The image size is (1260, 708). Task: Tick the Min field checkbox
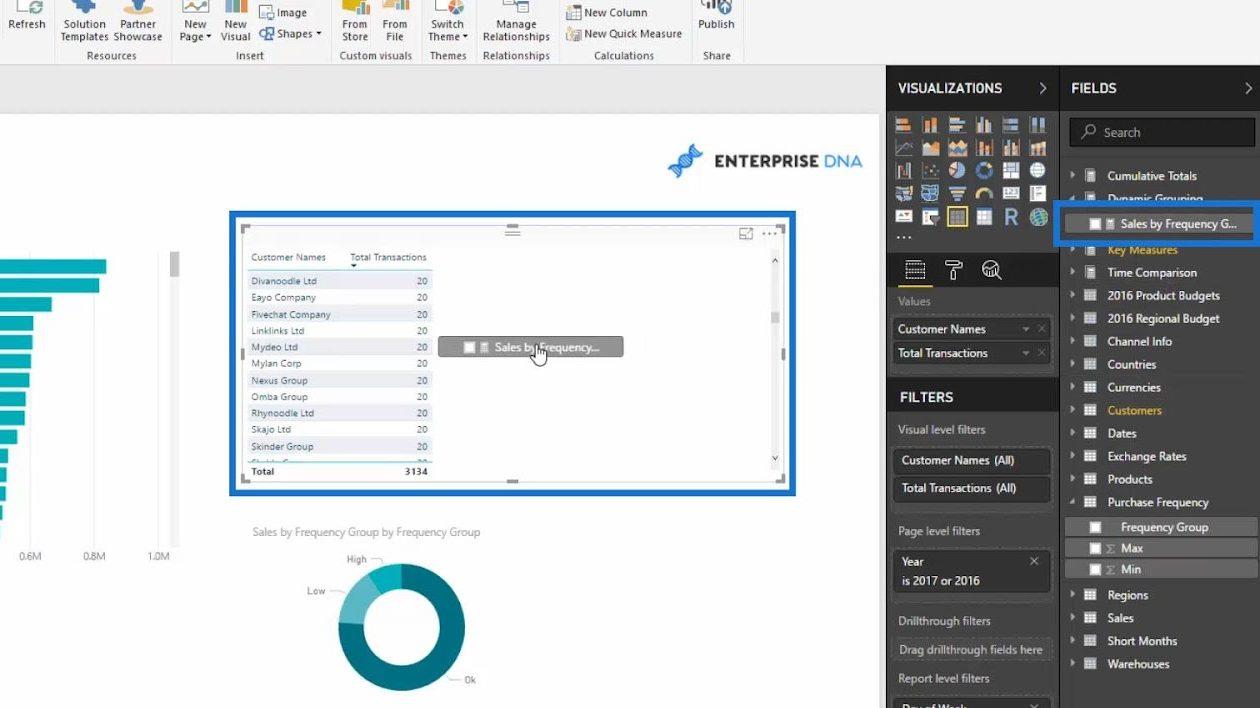point(1095,569)
